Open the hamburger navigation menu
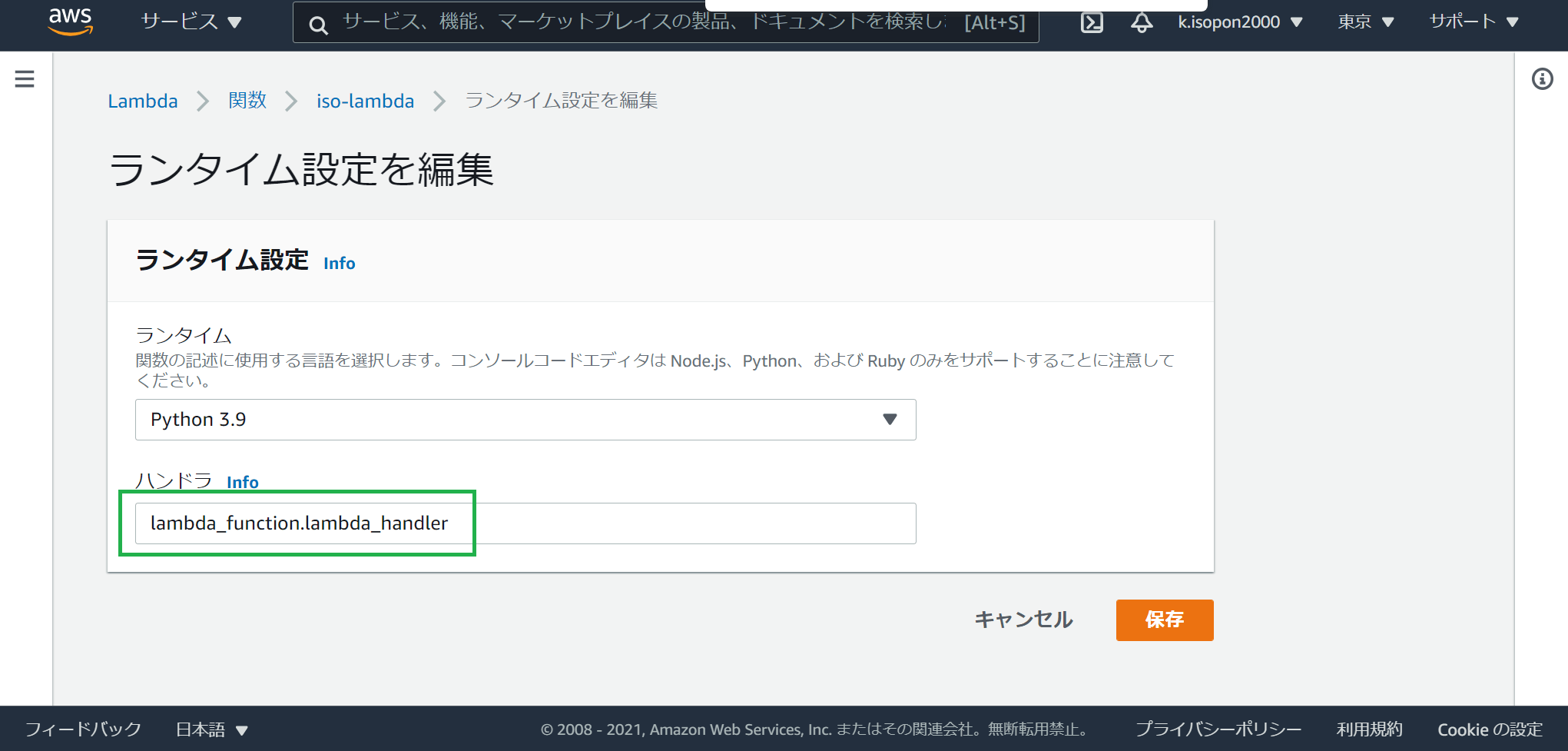The image size is (1568, 751). tap(25, 78)
